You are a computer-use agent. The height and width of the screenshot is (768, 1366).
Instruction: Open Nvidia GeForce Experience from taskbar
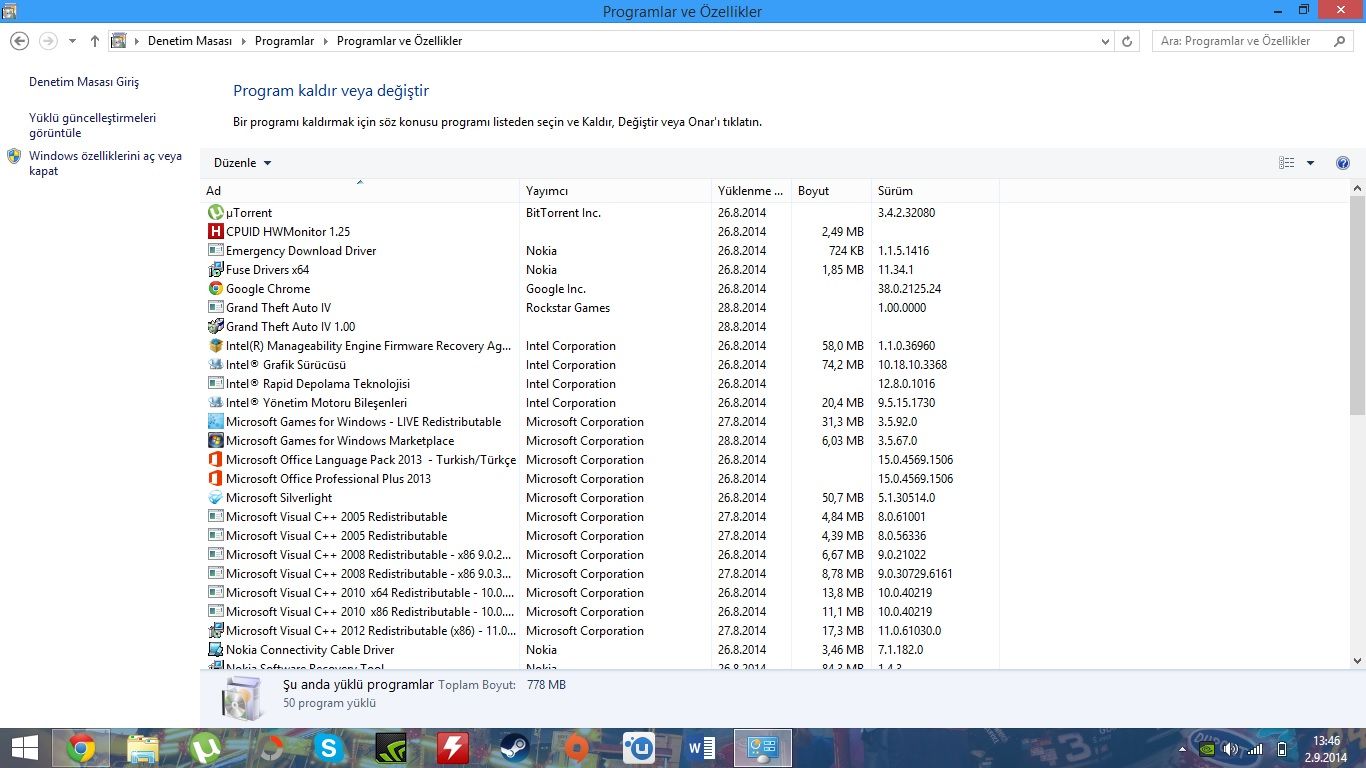point(391,748)
